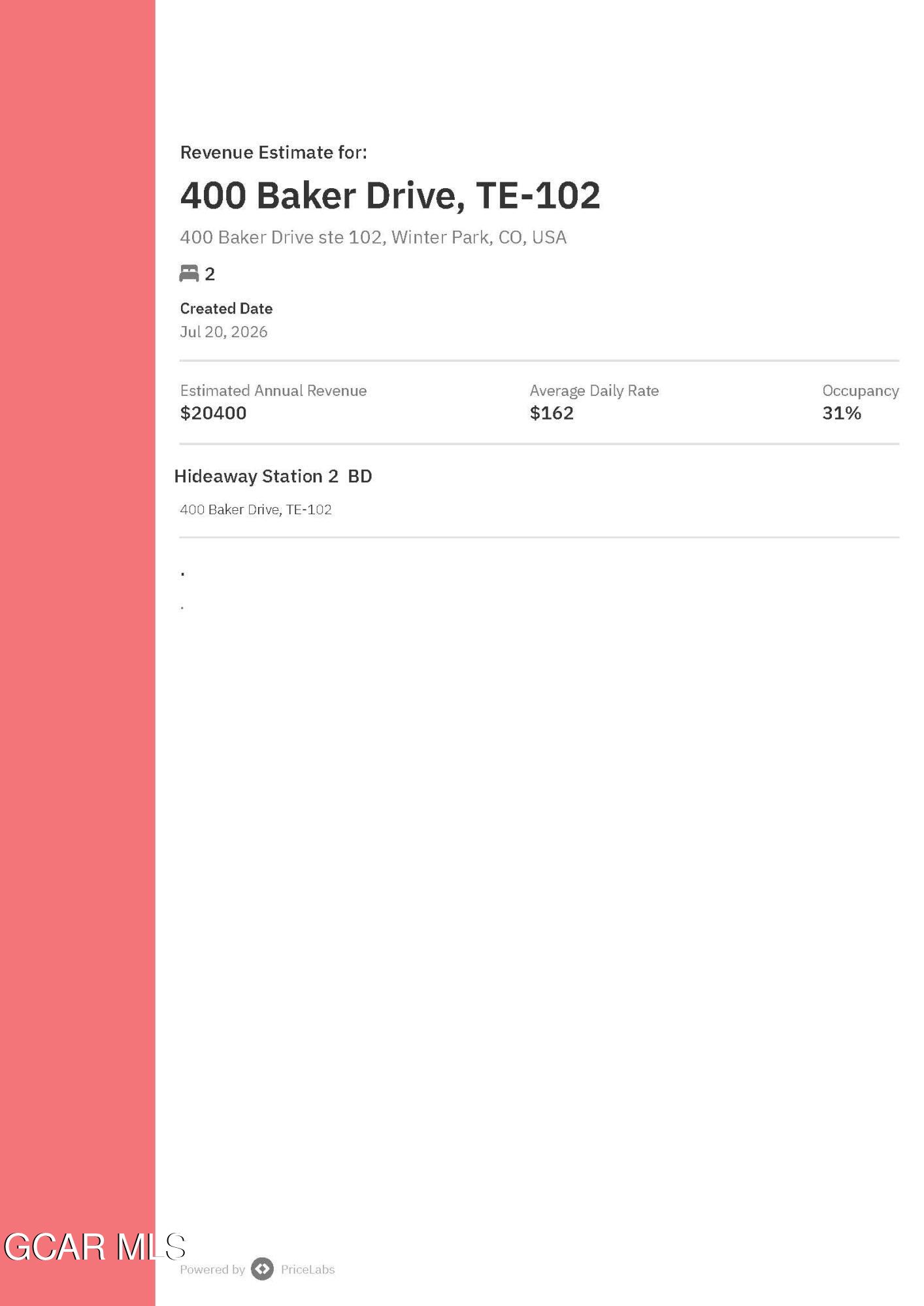This screenshot has height=1306, width=924.
Task: Click the 'Occupancy' label
Action: click(x=861, y=391)
